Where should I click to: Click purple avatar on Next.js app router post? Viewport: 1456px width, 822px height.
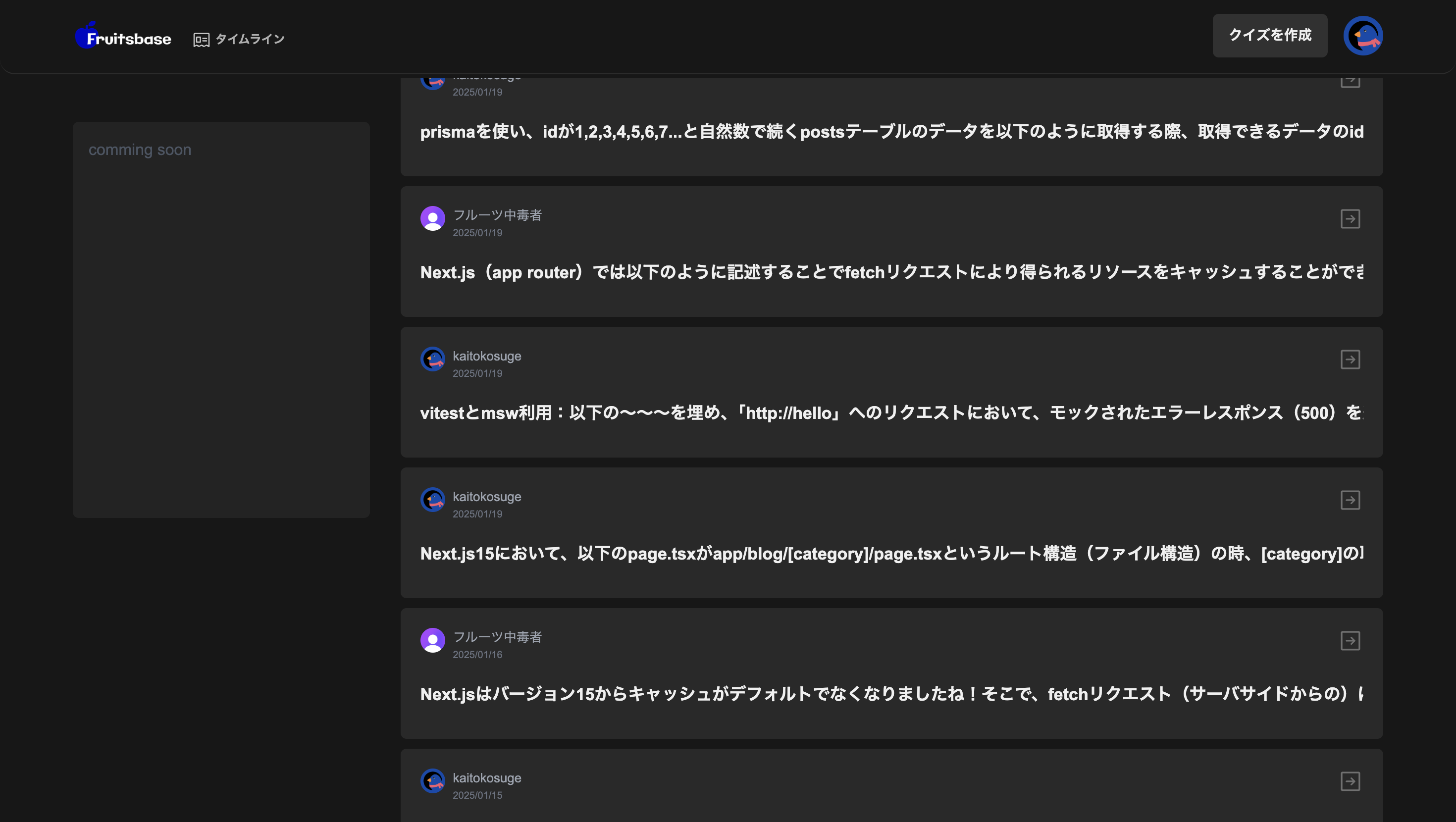coord(432,218)
